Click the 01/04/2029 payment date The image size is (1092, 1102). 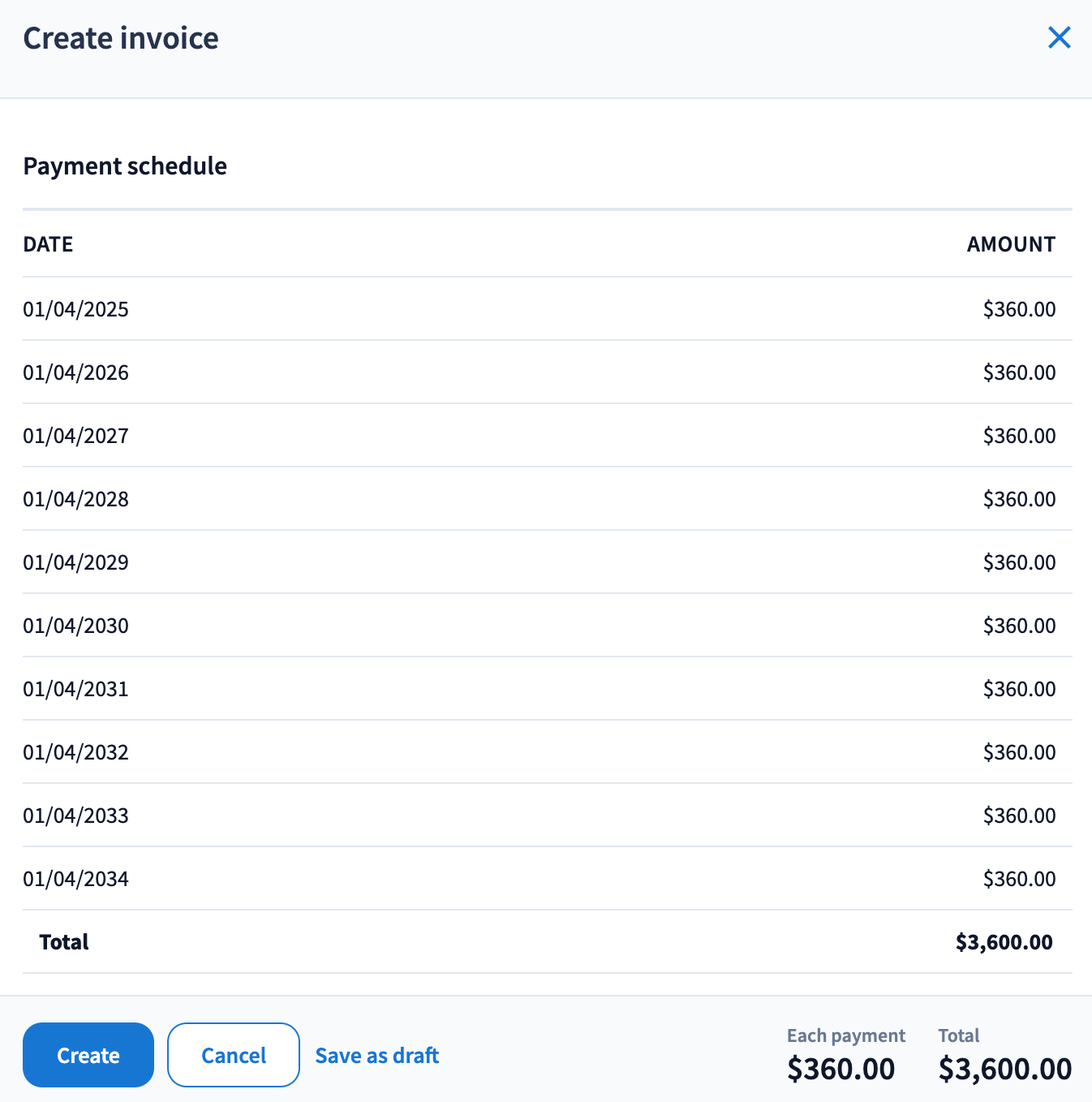pyautogui.click(x=75, y=562)
